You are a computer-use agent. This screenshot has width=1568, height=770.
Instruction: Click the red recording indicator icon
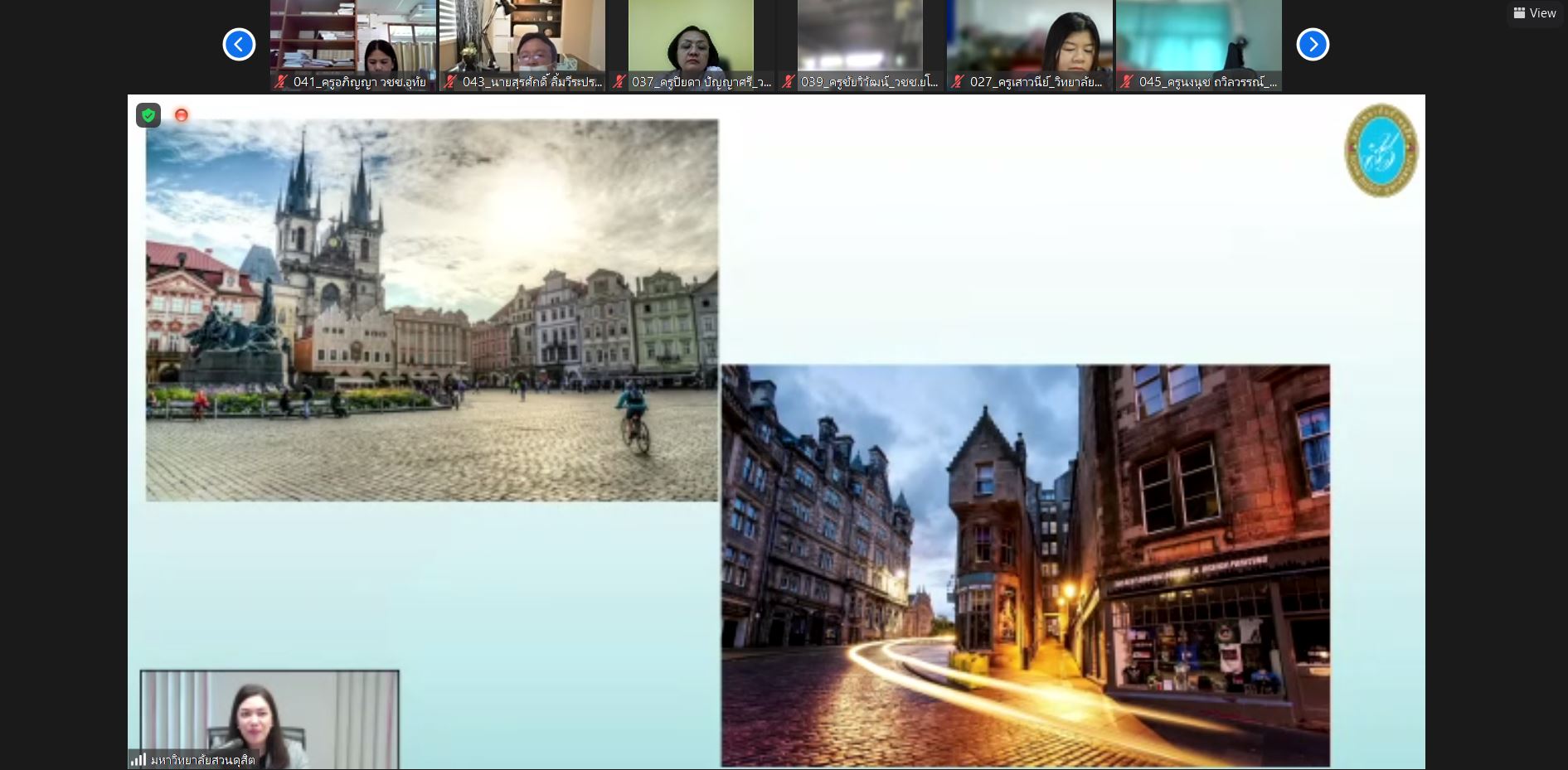coord(182,115)
